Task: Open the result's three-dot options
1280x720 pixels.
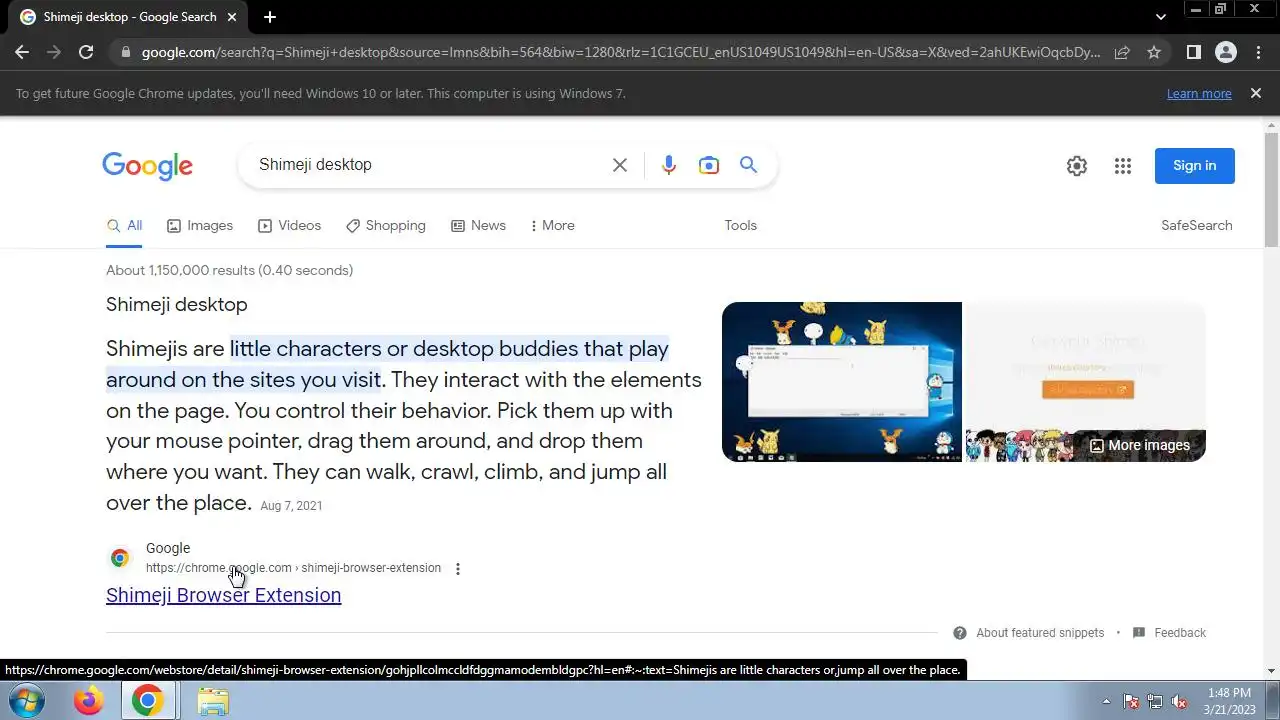Action: [458, 569]
